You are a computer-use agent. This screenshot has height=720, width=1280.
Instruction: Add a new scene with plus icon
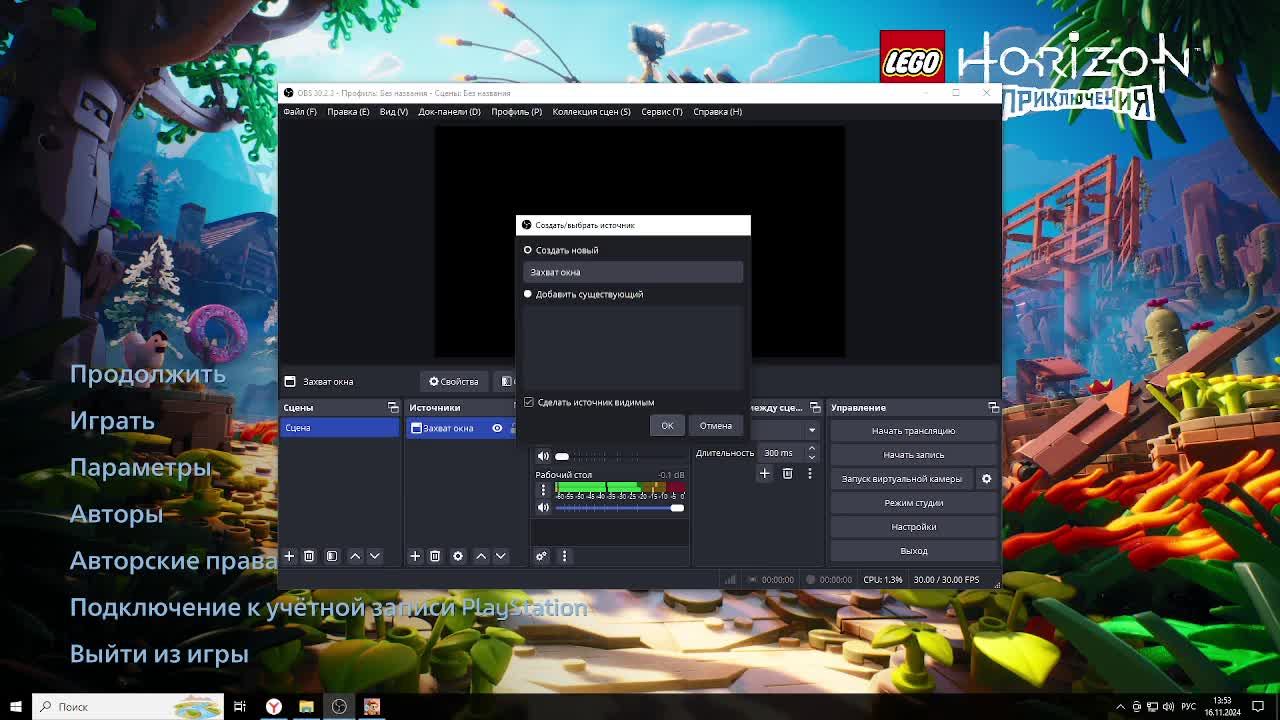click(x=289, y=556)
